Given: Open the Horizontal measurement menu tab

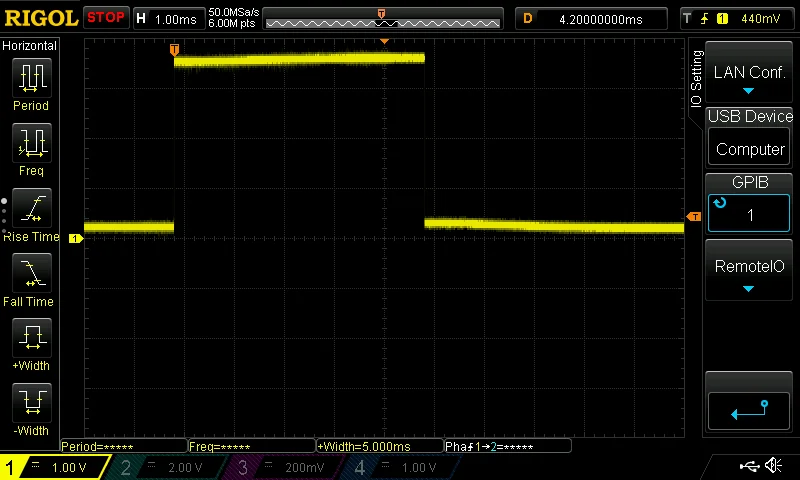Looking at the screenshot, I should (x=30, y=46).
